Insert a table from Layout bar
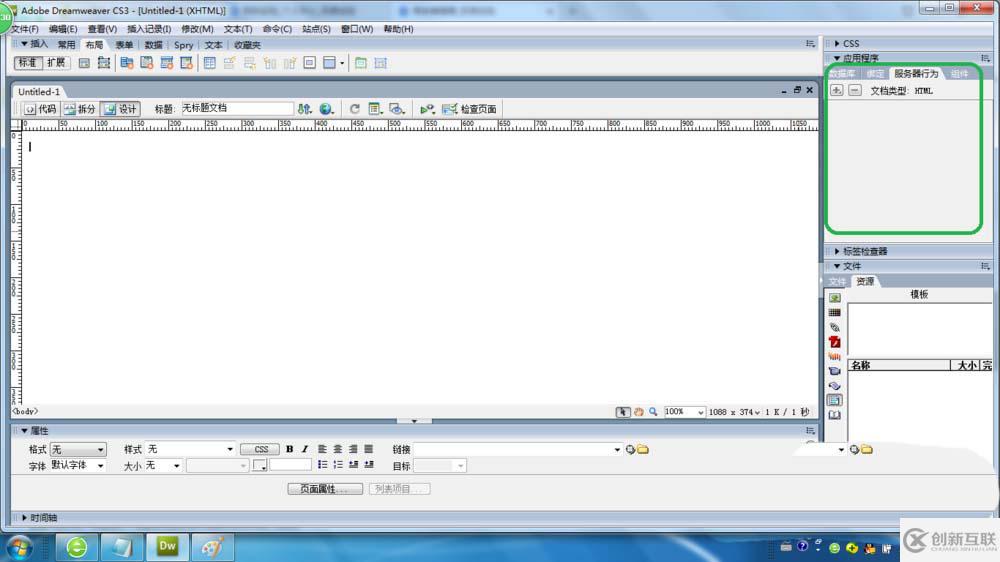Screen dimensions: 1000x562 tap(210, 63)
